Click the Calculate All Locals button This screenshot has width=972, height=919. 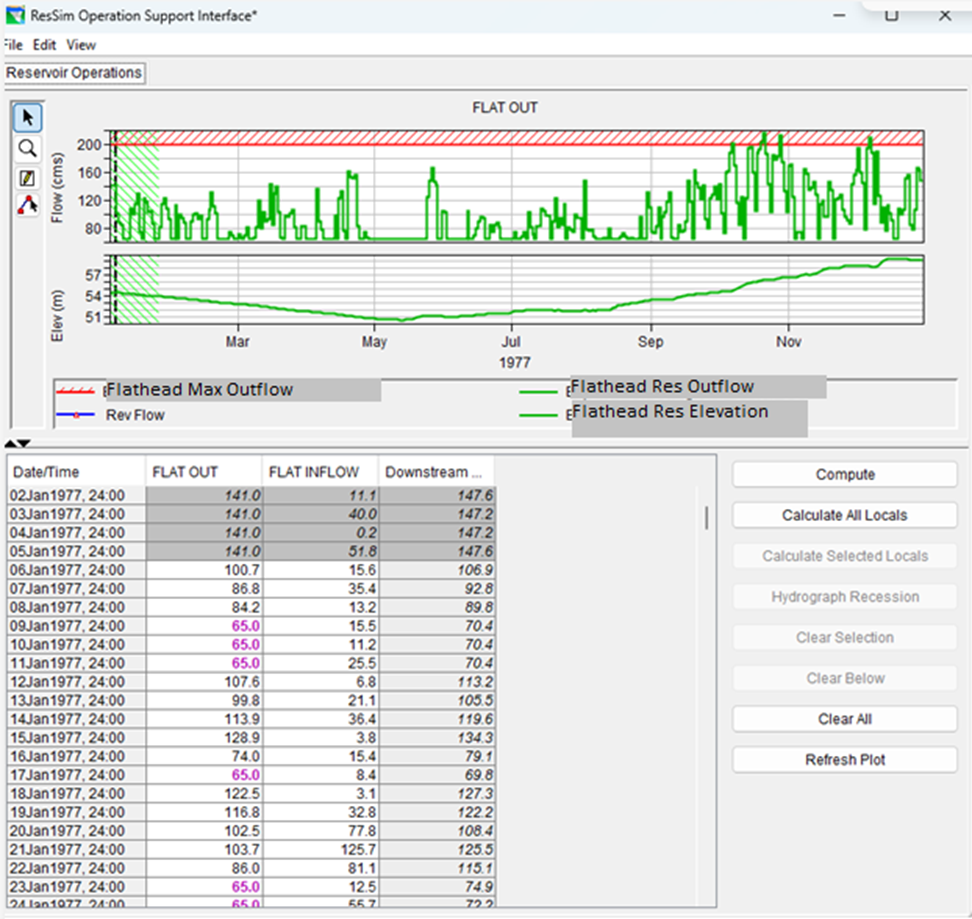click(844, 515)
